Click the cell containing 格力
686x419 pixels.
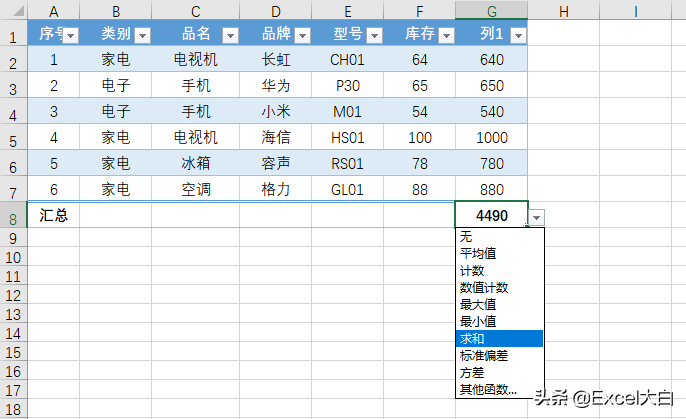click(x=276, y=189)
